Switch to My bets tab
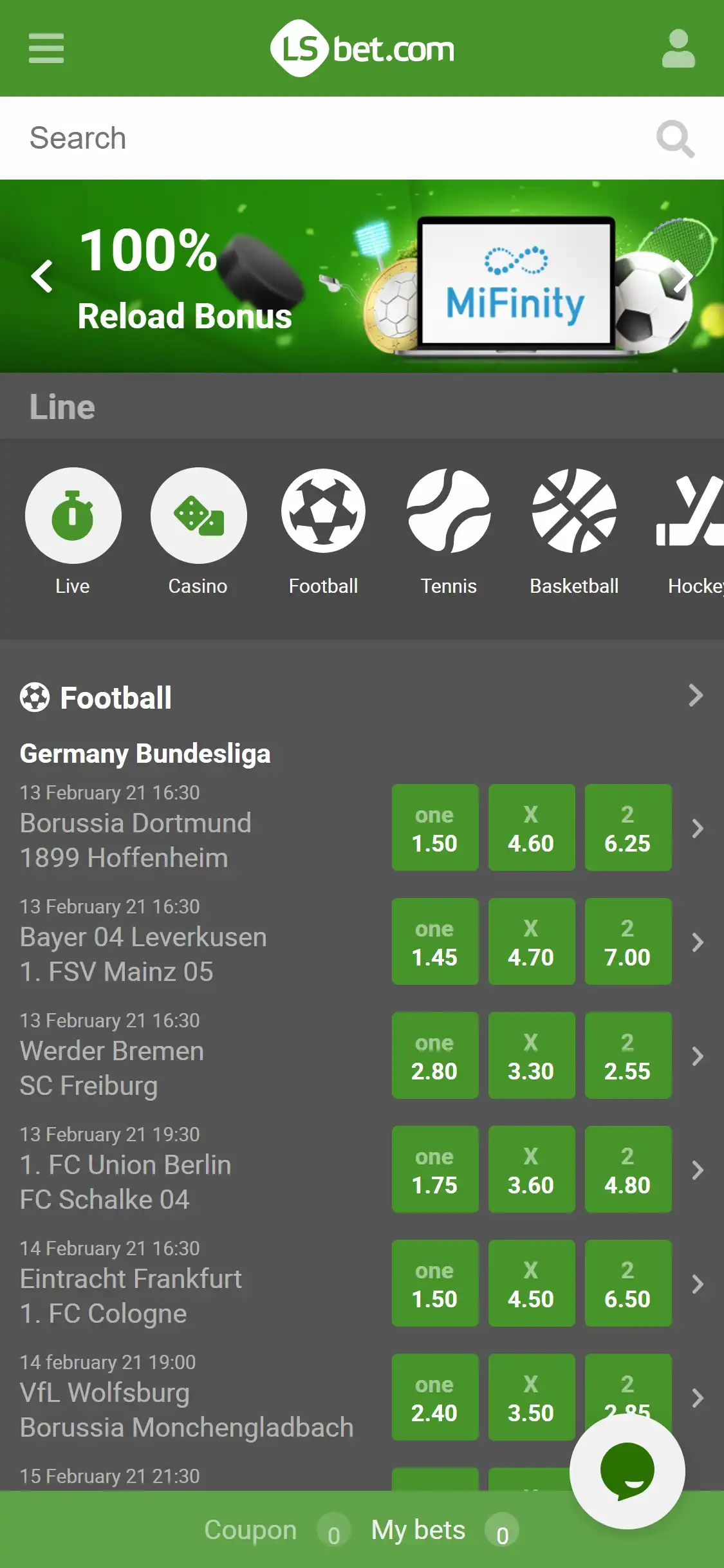 (418, 1530)
